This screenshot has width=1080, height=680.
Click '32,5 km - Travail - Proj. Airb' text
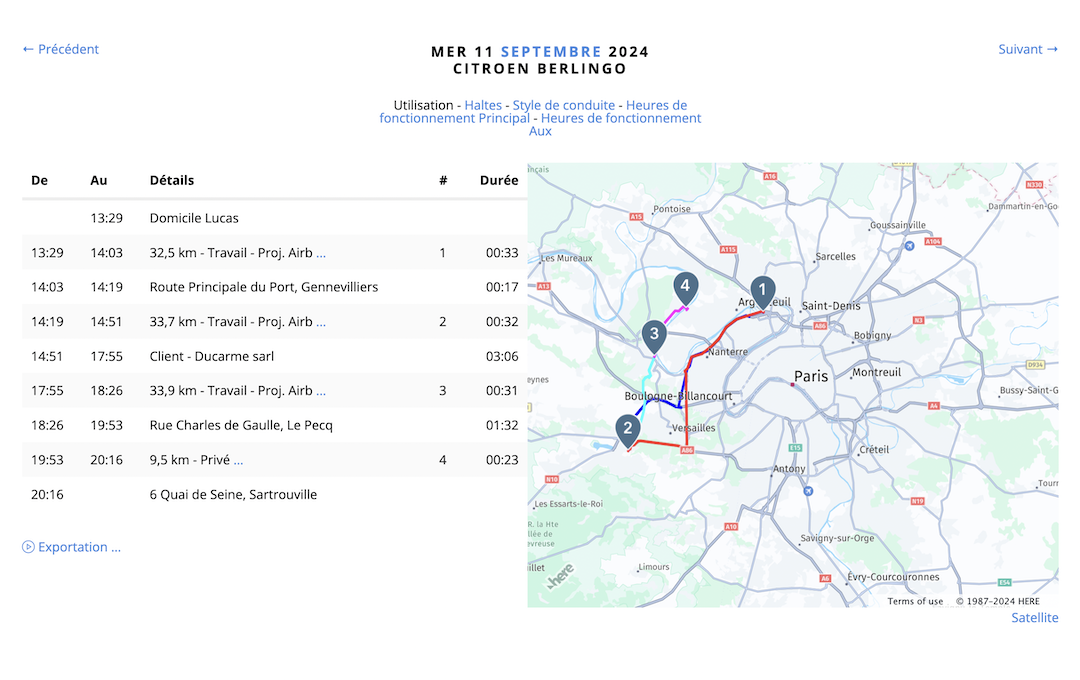pos(231,253)
